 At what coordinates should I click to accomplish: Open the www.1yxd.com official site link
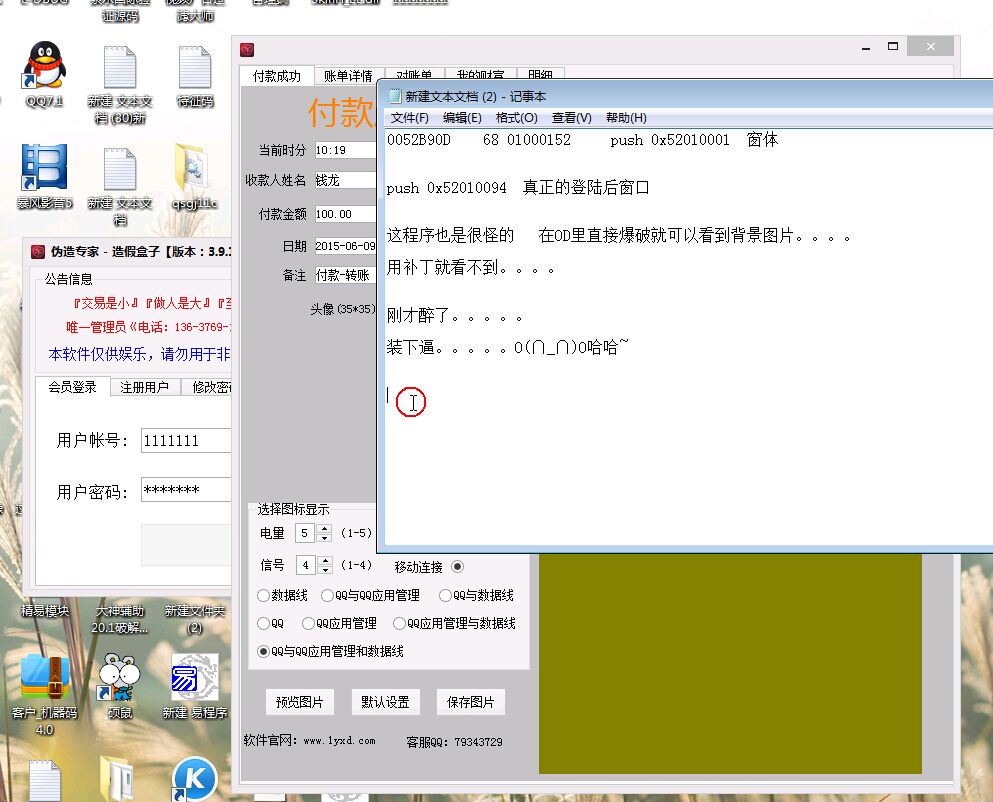339,741
